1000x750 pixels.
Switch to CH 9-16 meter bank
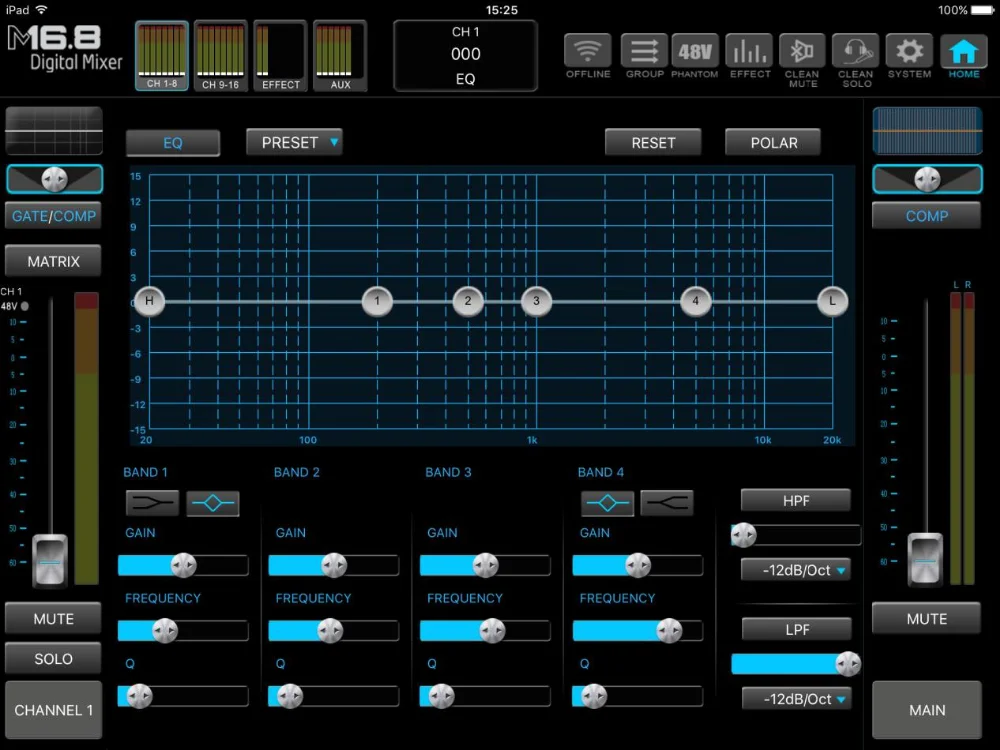pyautogui.click(x=221, y=56)
